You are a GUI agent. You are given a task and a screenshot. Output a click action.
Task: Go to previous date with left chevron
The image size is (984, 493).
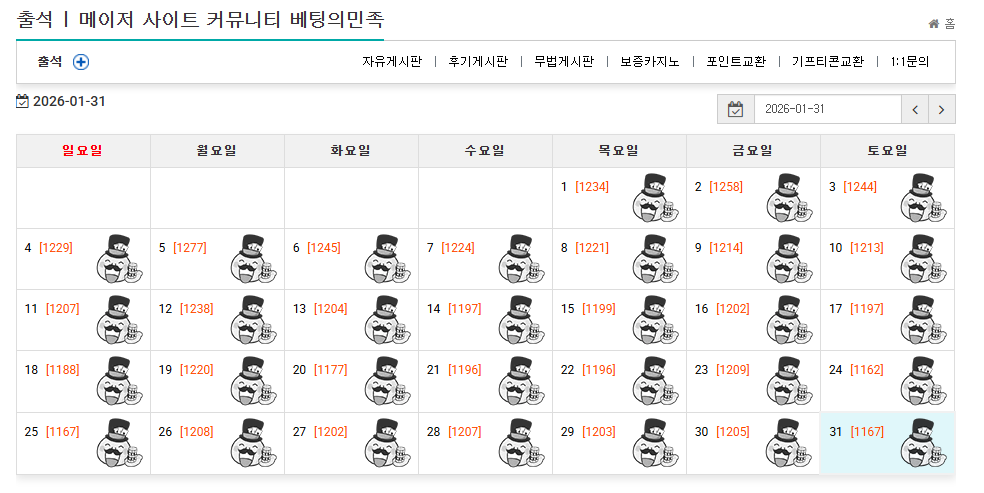[915, 109]
